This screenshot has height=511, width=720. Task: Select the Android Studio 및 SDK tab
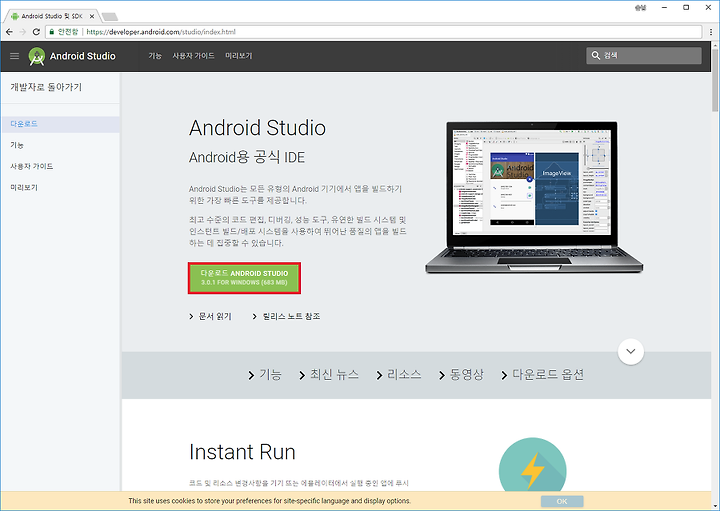click(51, 16)
